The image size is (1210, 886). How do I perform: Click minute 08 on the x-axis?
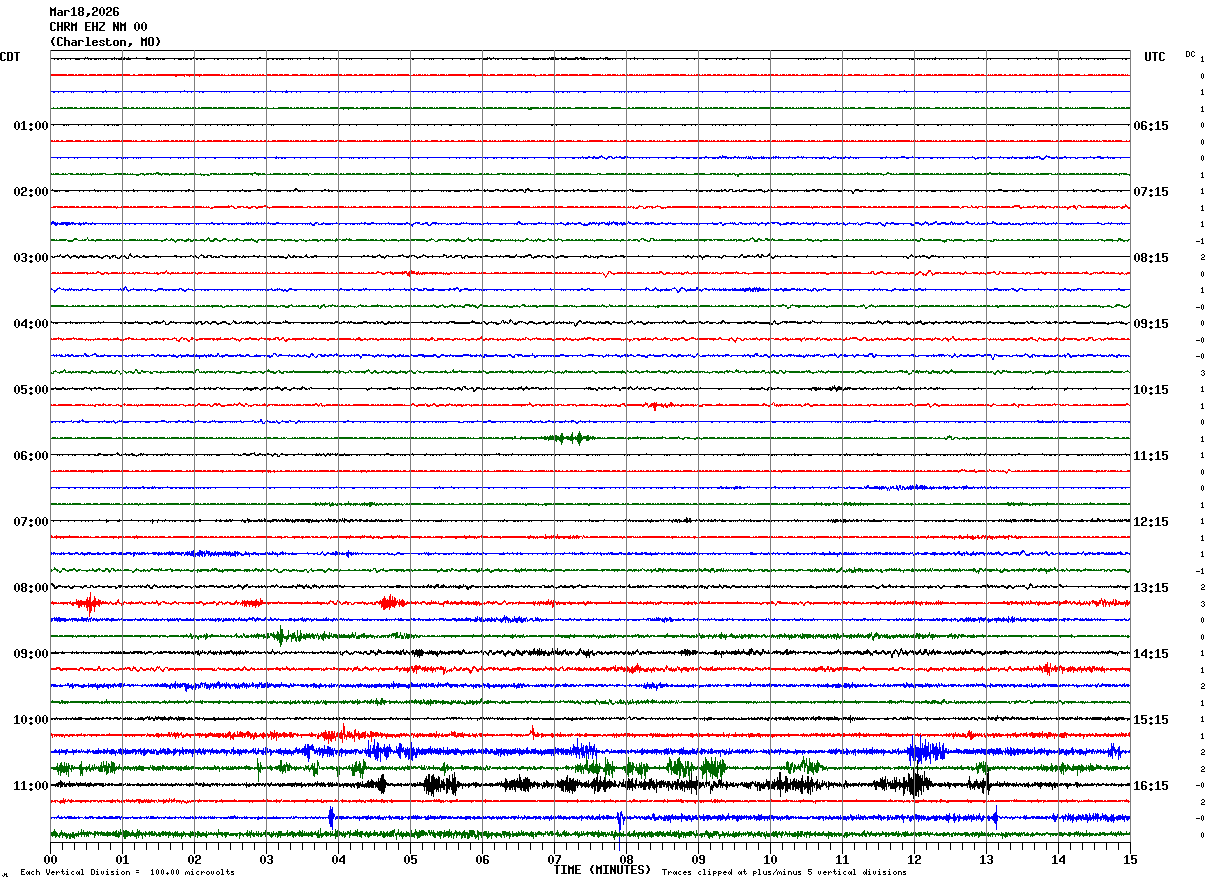click(x=626, y=859)
